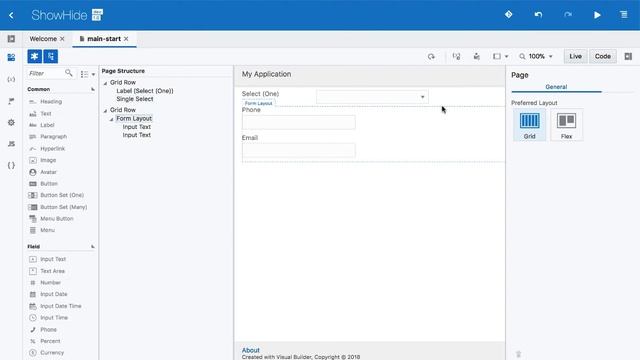Open the JSON braces sidebar icon

[x=11, y=165]
